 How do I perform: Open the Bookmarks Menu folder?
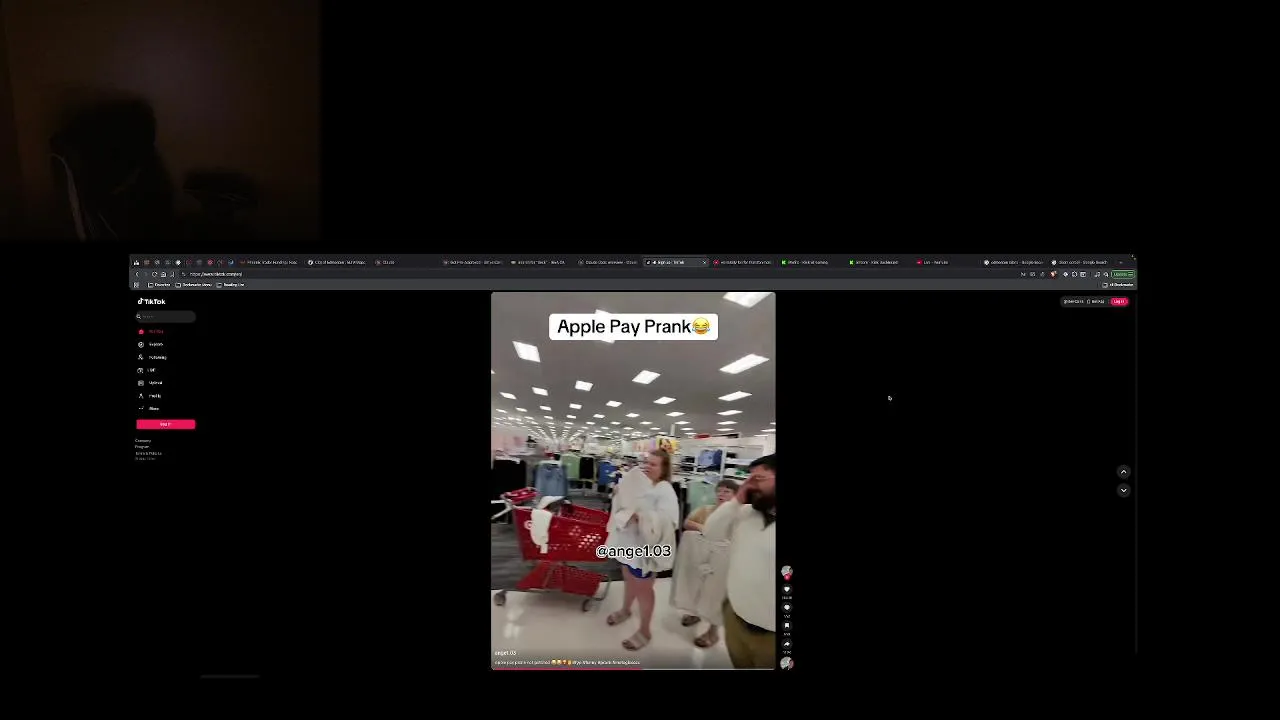pos(194,285)
